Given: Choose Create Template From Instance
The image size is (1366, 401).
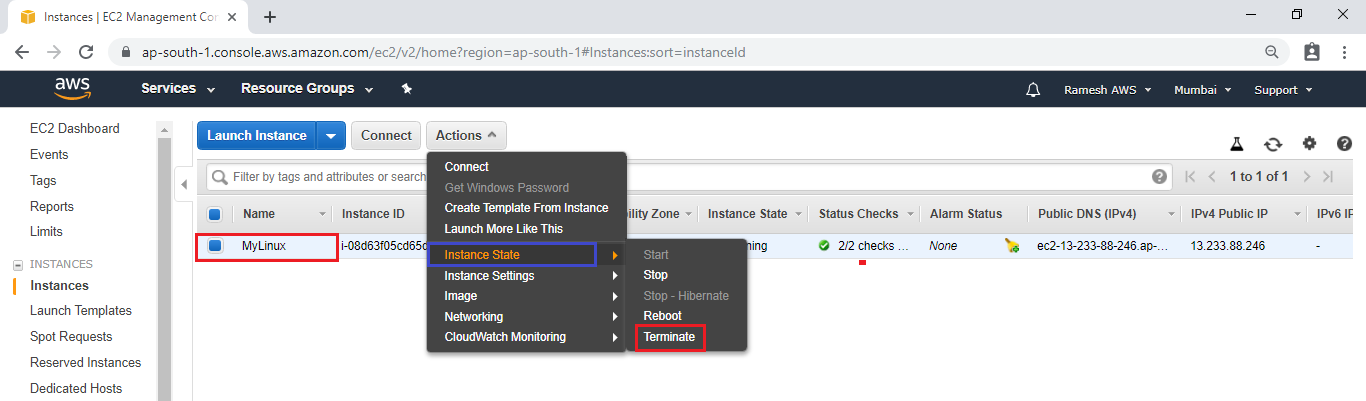Looking at the screenshot, I should pyautogui.click(x=526, y=208).
